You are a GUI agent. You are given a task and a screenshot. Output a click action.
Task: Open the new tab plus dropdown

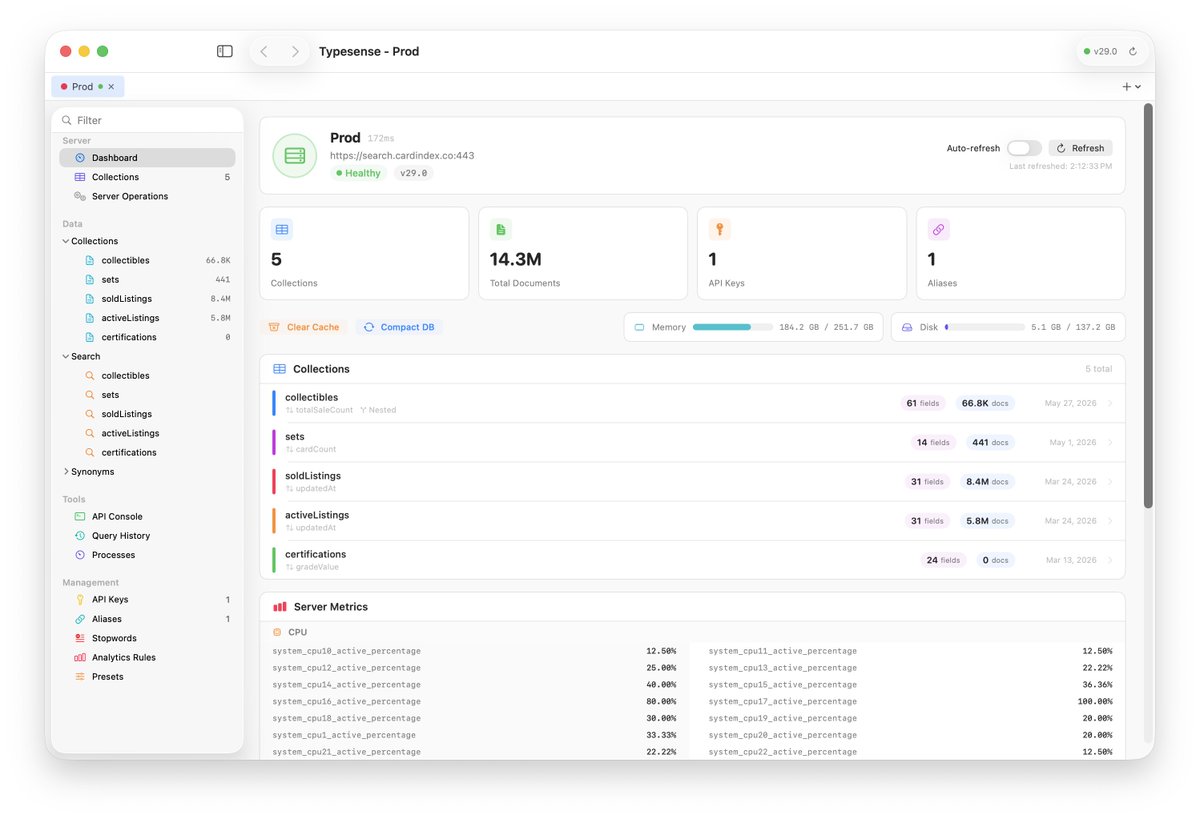[x=1131, y=87]
